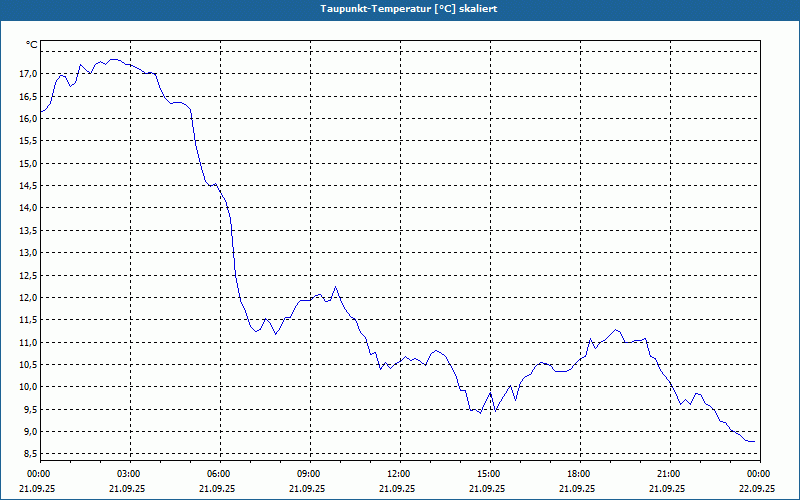
Task: Click the 8,5 y-axis value
Action: pos(30,454)
